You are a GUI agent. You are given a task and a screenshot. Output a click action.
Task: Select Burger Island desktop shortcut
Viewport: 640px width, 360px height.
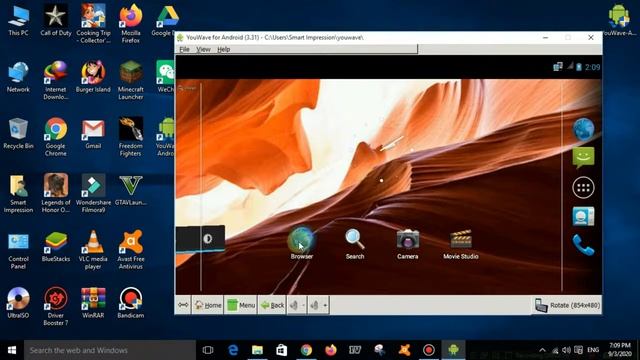coord(93,77)
